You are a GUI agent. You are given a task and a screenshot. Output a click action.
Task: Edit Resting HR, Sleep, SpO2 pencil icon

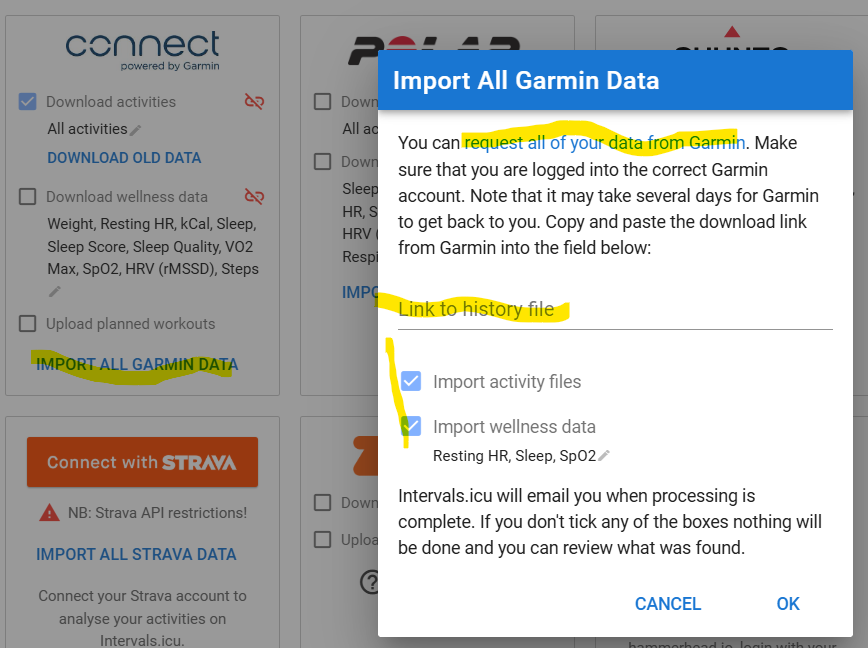pos(604,455)
